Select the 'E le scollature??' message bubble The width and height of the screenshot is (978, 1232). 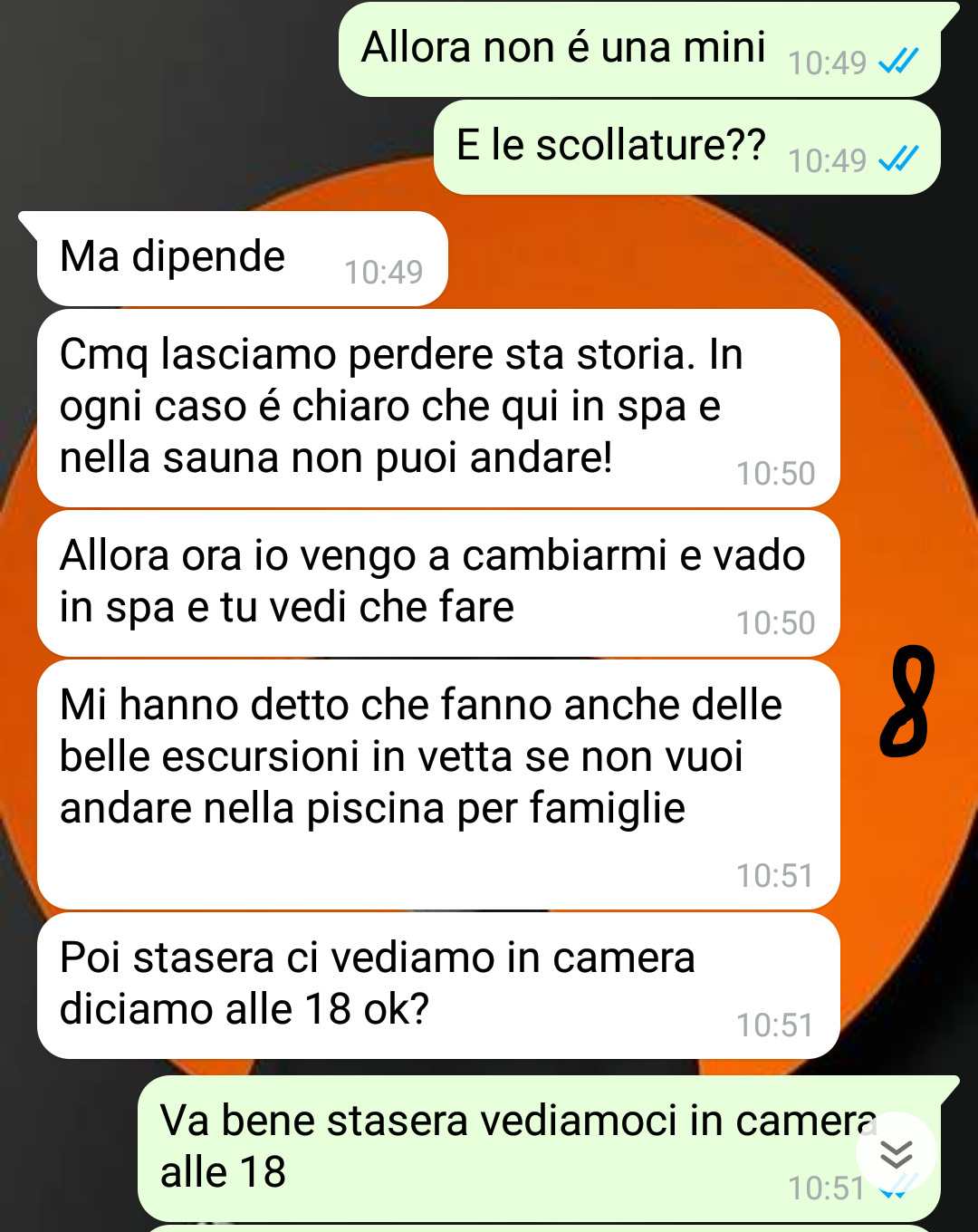click(686, 148)
